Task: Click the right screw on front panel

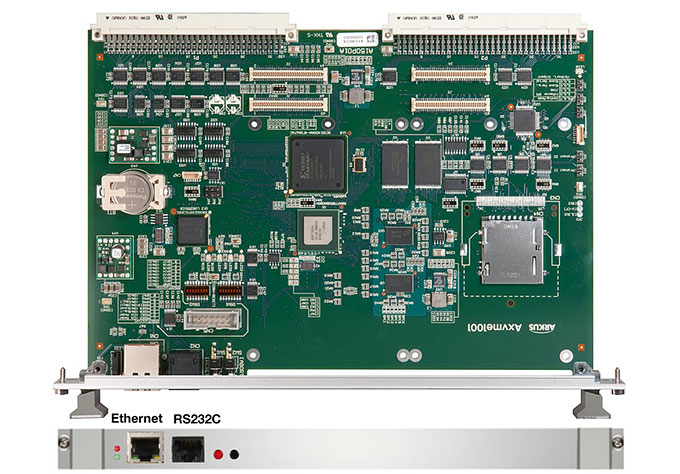Action: coord(617,442)
